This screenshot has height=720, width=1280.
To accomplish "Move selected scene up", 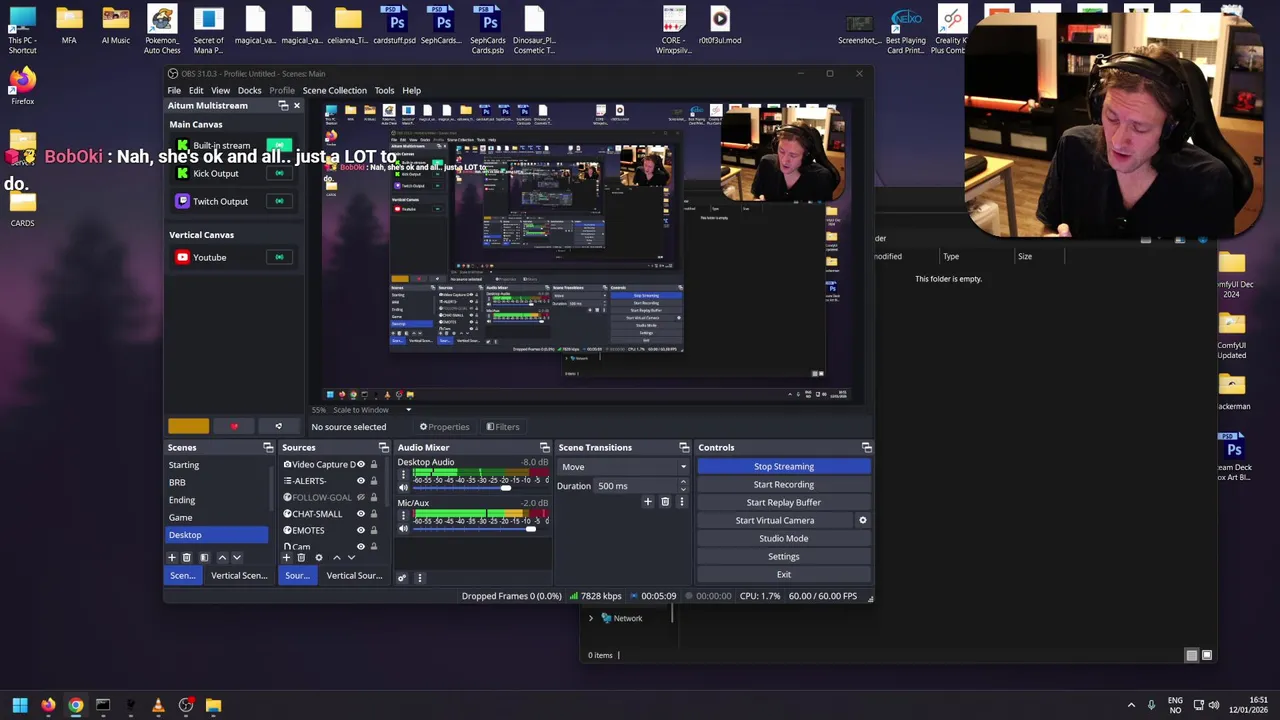I will click(x=222, y=557).
